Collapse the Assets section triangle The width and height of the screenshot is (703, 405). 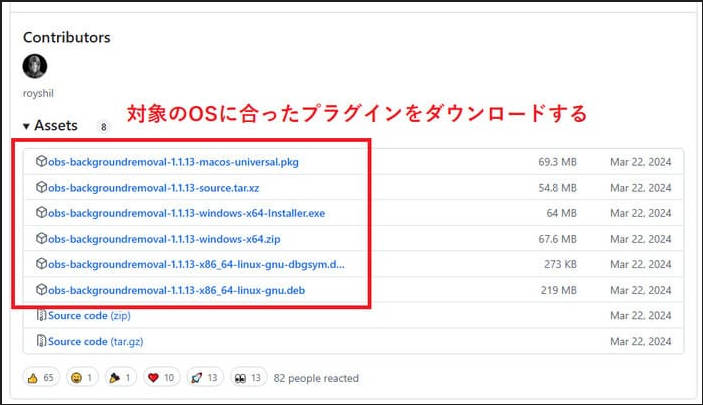click(x=26, y=126)
